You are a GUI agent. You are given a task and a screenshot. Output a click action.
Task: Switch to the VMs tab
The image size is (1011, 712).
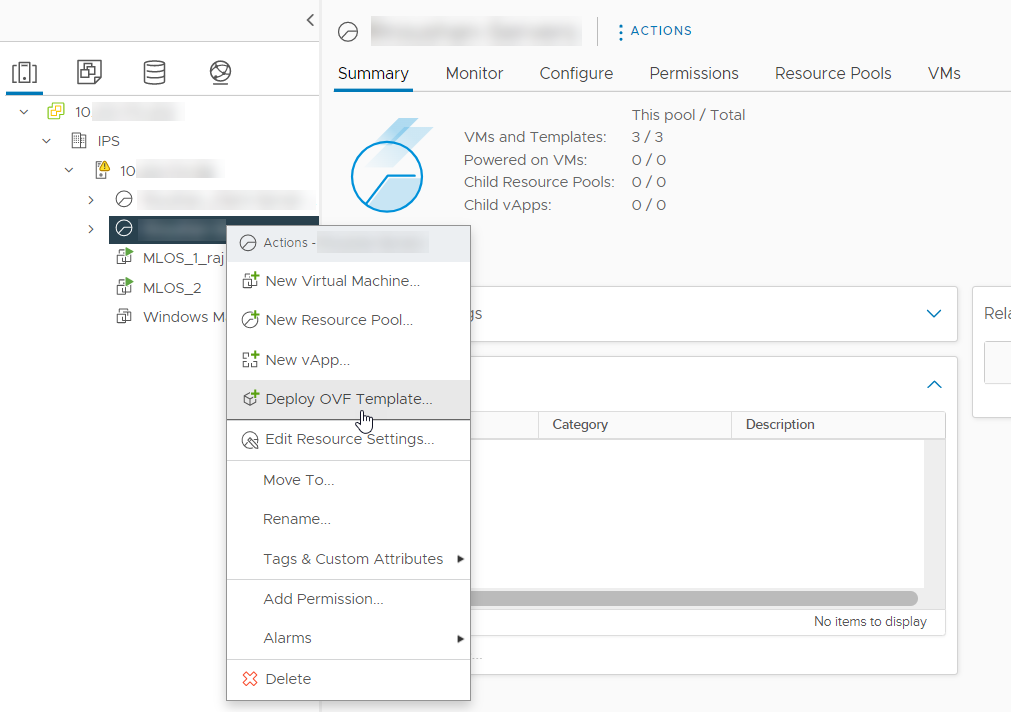pyautogui.click(x=944, y=74)
